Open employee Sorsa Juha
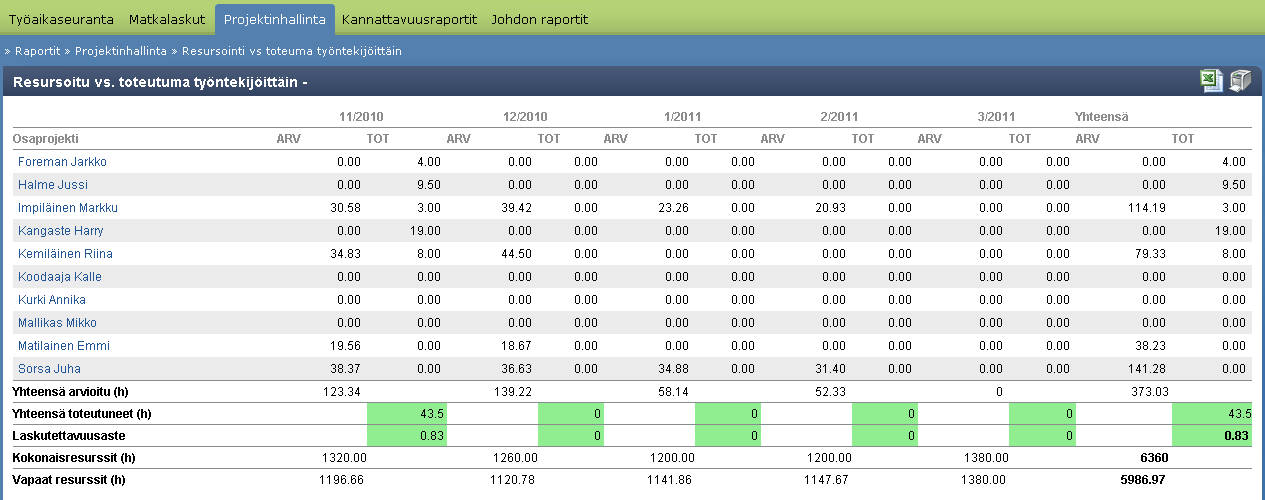Screen dimensions: 1265x500 click(x=50, y=369)
